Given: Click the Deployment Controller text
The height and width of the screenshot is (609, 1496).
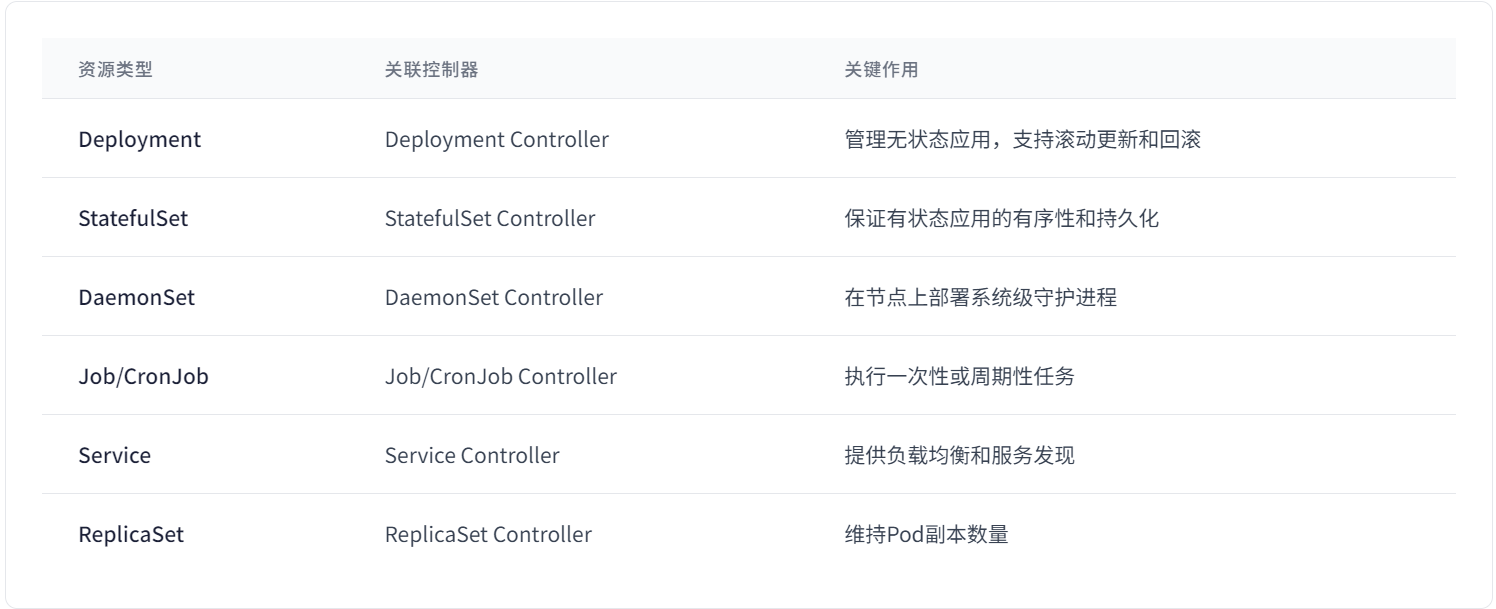Looking at the screenshot, I should tap(497, 140).
